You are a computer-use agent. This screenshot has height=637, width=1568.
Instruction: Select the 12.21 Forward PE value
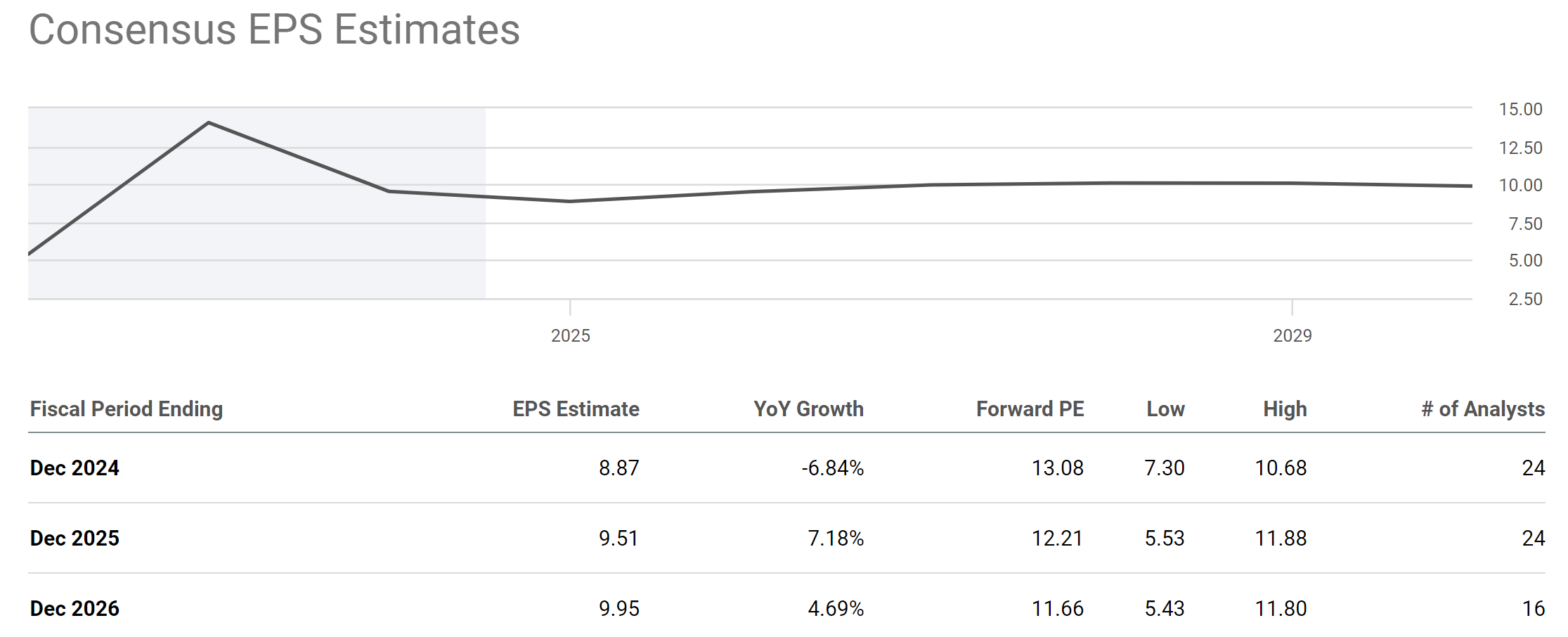coord(1057,539)
